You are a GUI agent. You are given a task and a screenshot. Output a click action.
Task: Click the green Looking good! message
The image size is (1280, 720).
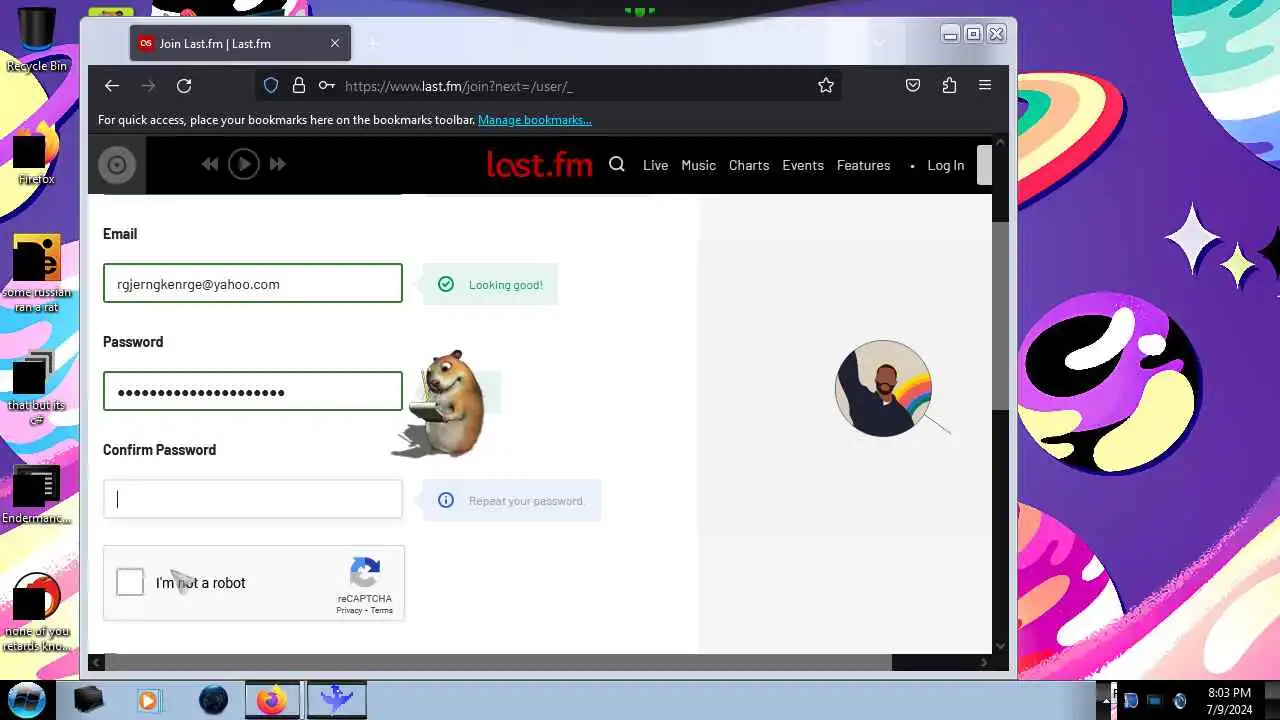click(x=490, y=285)
